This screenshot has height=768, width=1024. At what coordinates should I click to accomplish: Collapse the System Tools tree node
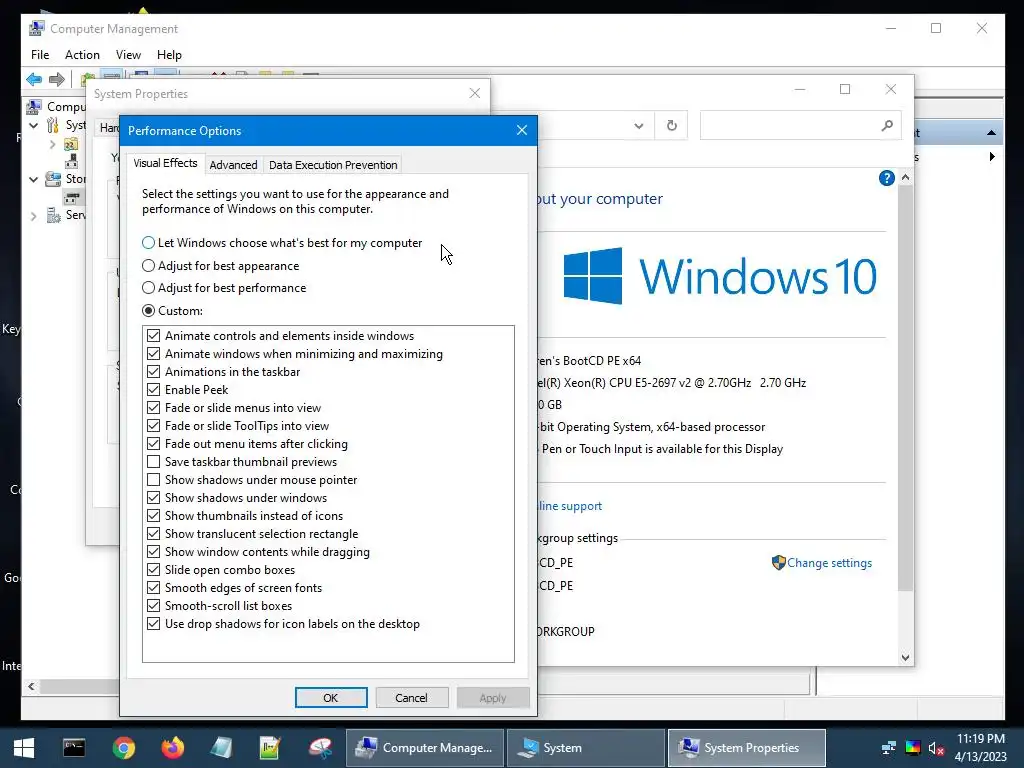[x=33, y=125]
